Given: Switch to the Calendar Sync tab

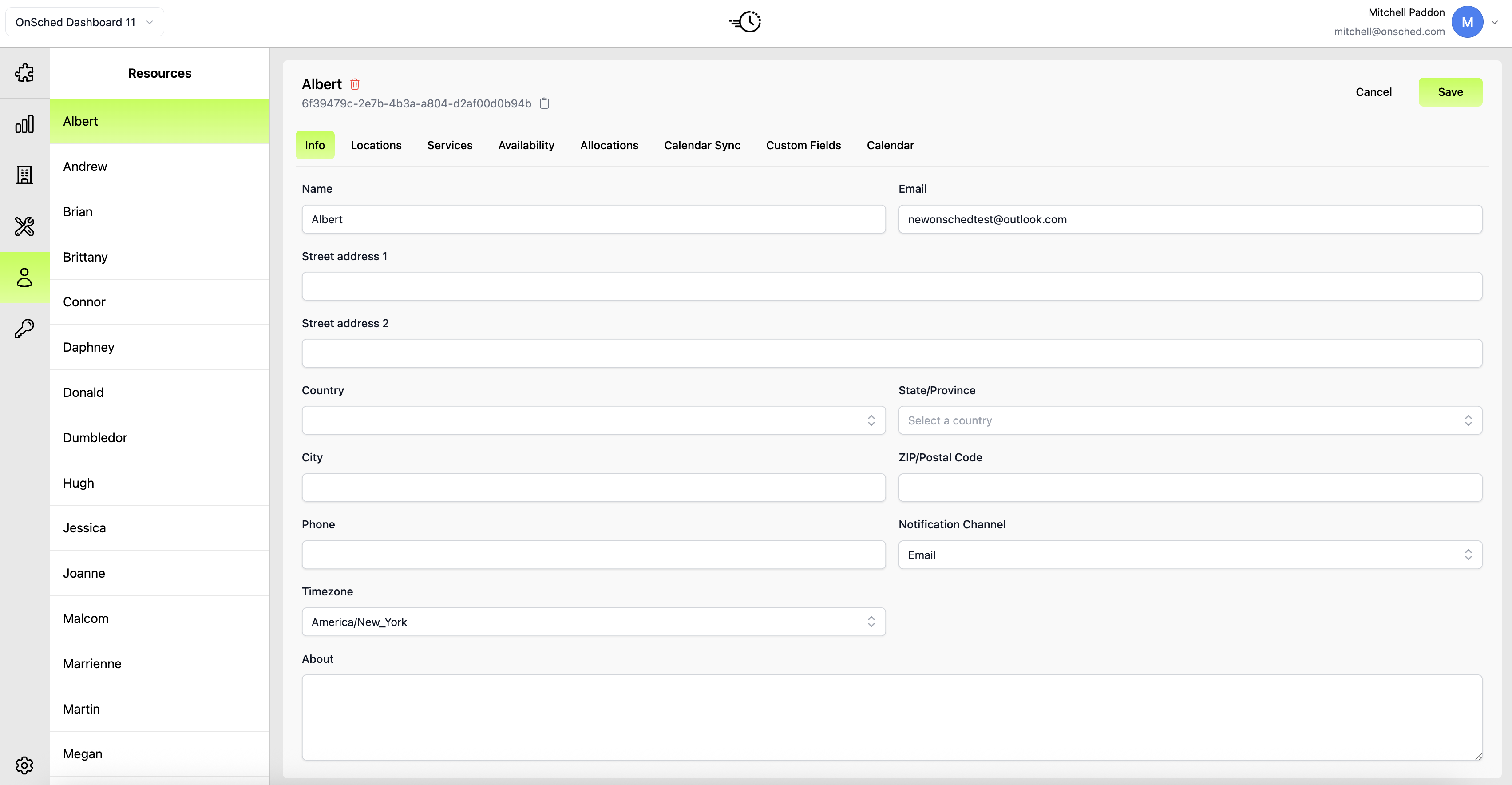Looking at the screenshot, I should [702, 145].
